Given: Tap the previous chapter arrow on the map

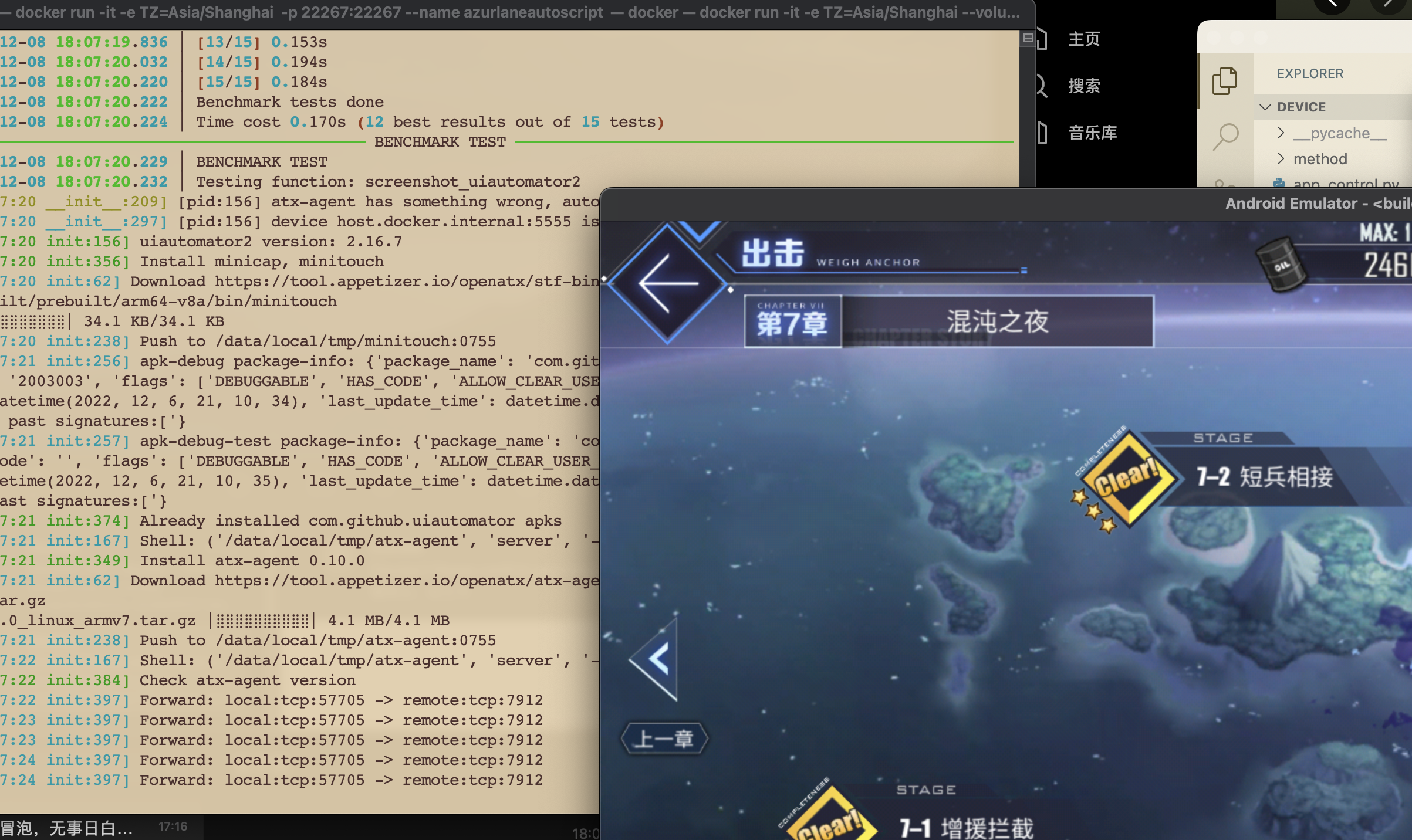Looking at the screenshot, I should tap(655, 659).
